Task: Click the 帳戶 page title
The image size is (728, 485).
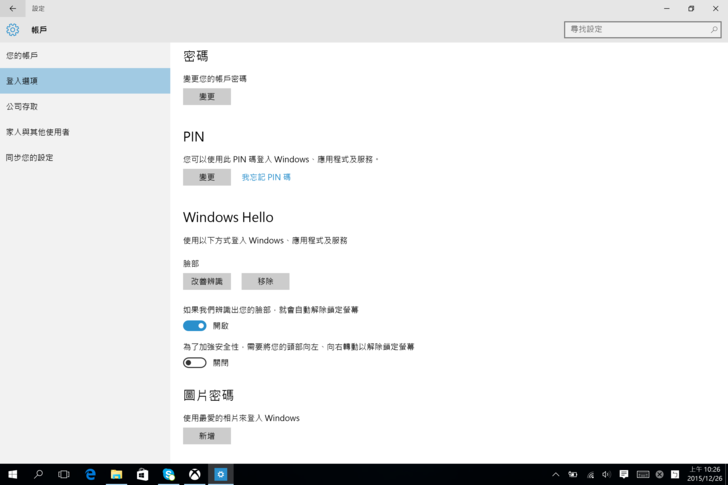Action: point(39,30)
